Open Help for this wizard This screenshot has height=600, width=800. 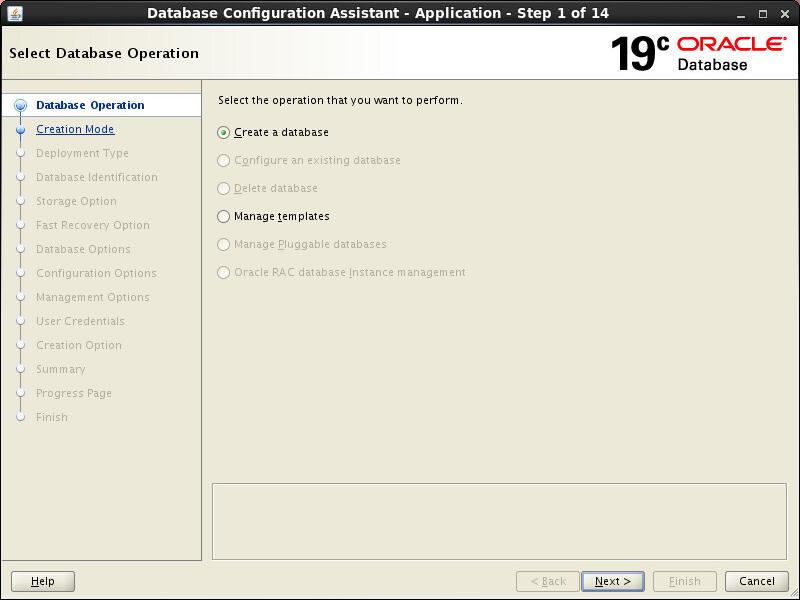(43, 581)
